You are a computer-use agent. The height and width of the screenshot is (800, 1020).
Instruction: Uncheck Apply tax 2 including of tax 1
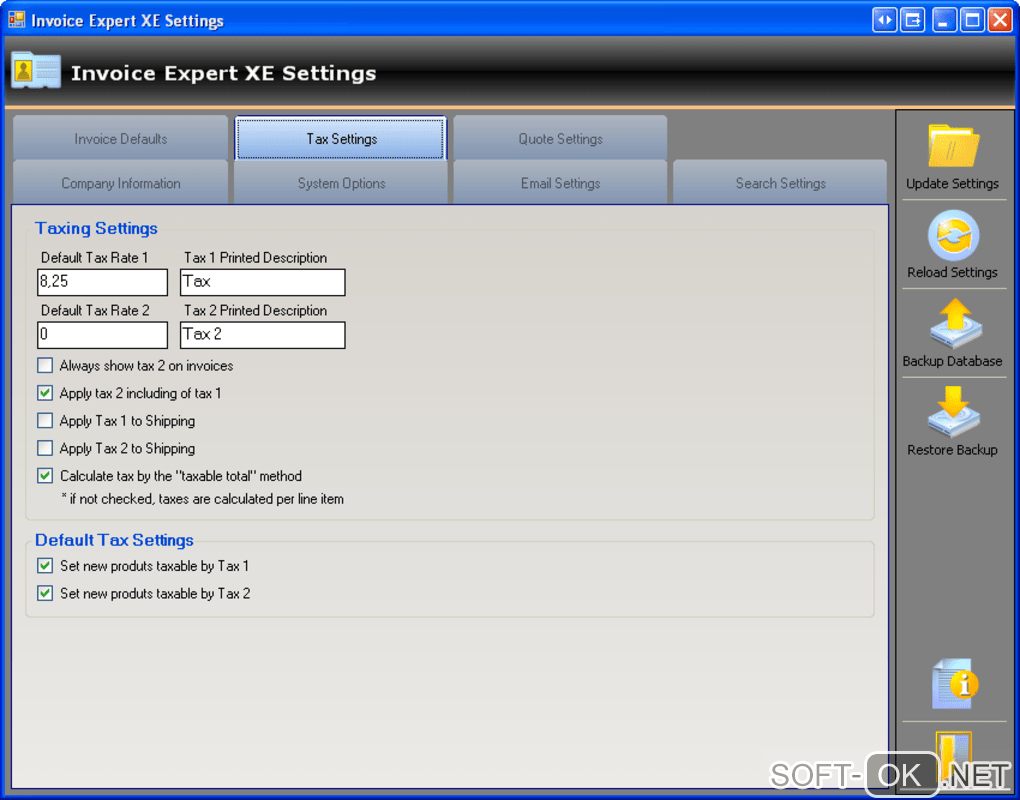tap(45, 393)
